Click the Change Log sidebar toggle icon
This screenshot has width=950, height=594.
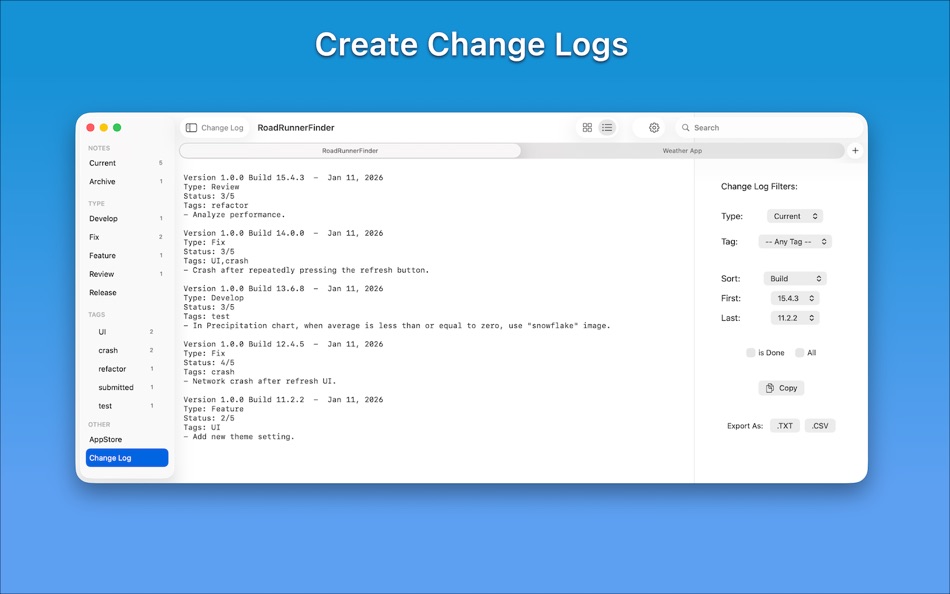(x=190, y=127)
